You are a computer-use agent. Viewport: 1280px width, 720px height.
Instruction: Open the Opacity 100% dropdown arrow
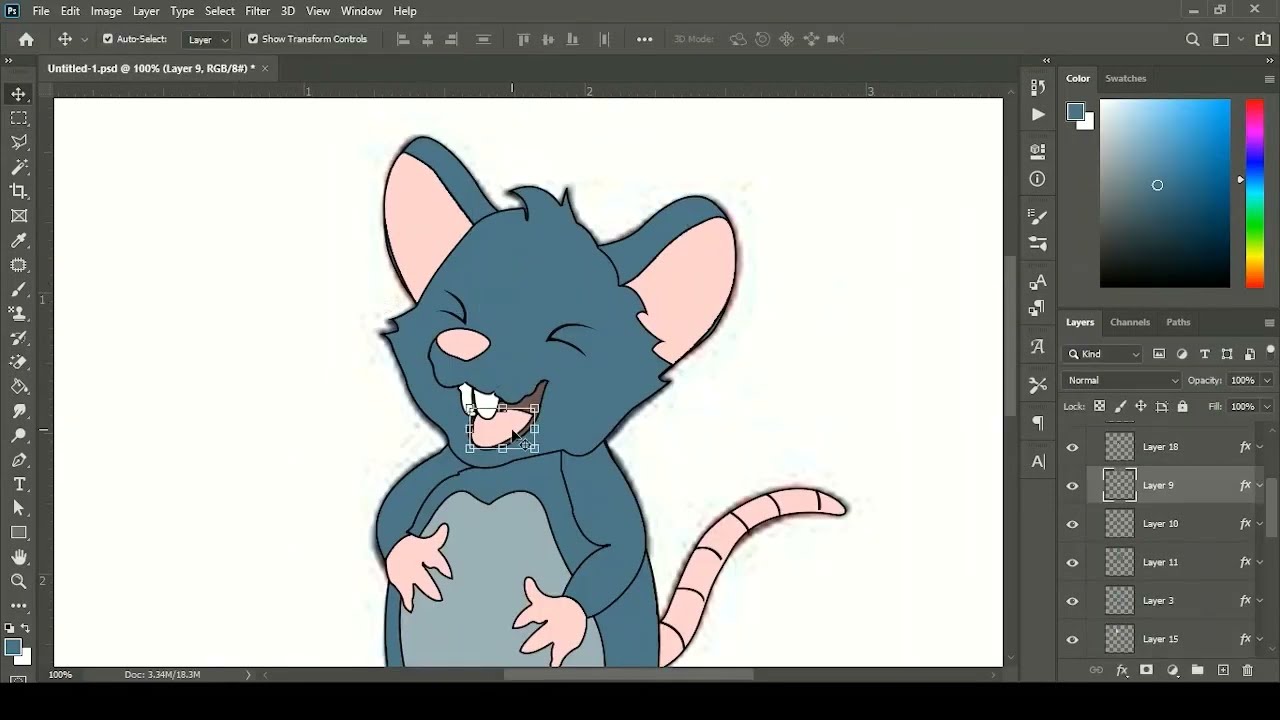pyautogui.click(x=1267, y=380)
